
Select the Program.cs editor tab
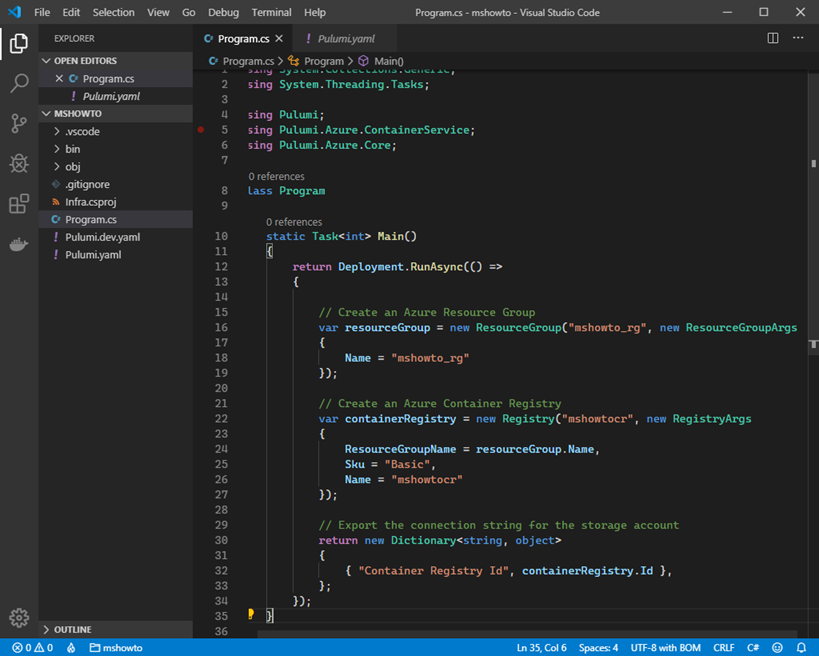[243, 39]
